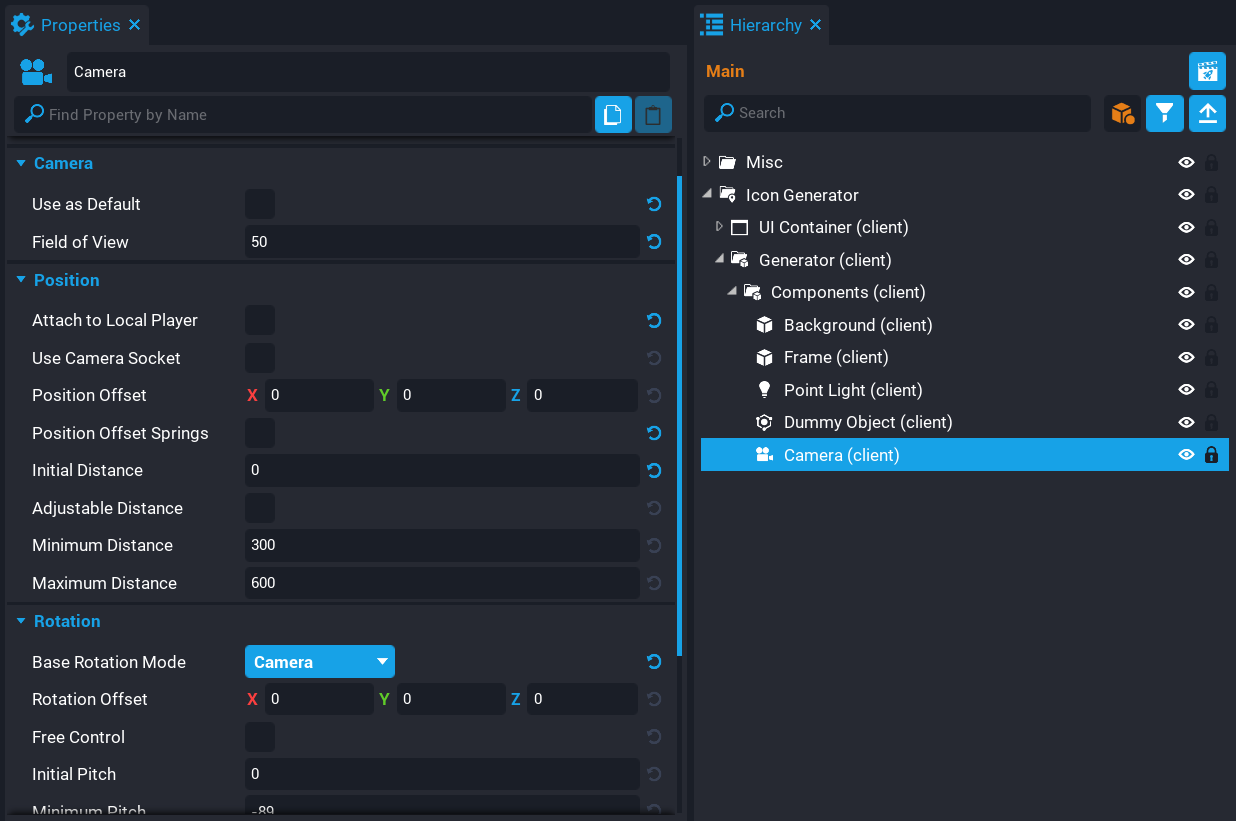This screenshot has width=1236, height=821.
Task: Click the hierarchy filter funnel icon
Action: click(1165, 113)
